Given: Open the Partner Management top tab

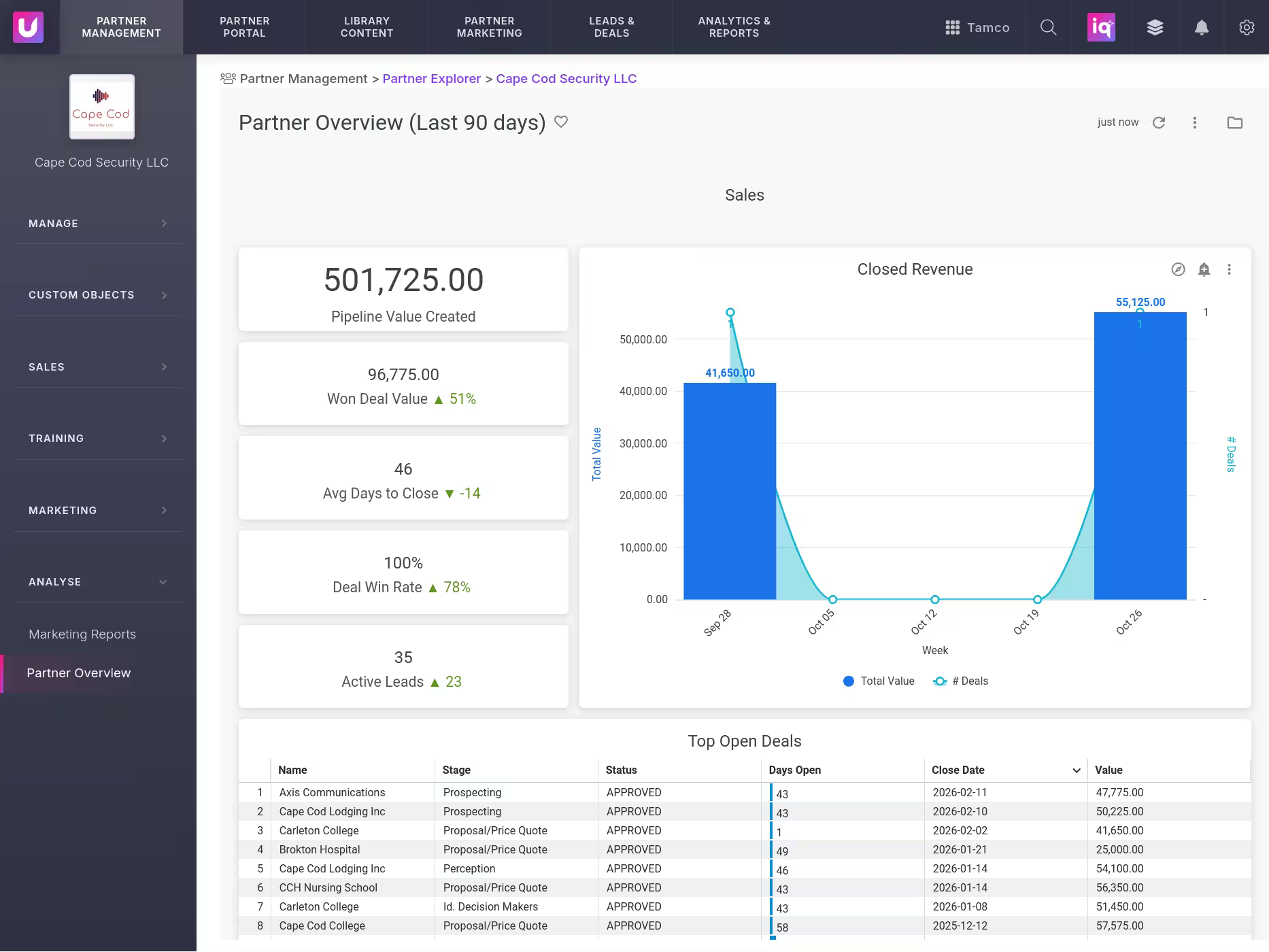Looking at the screenshot, I should [122, 27].
